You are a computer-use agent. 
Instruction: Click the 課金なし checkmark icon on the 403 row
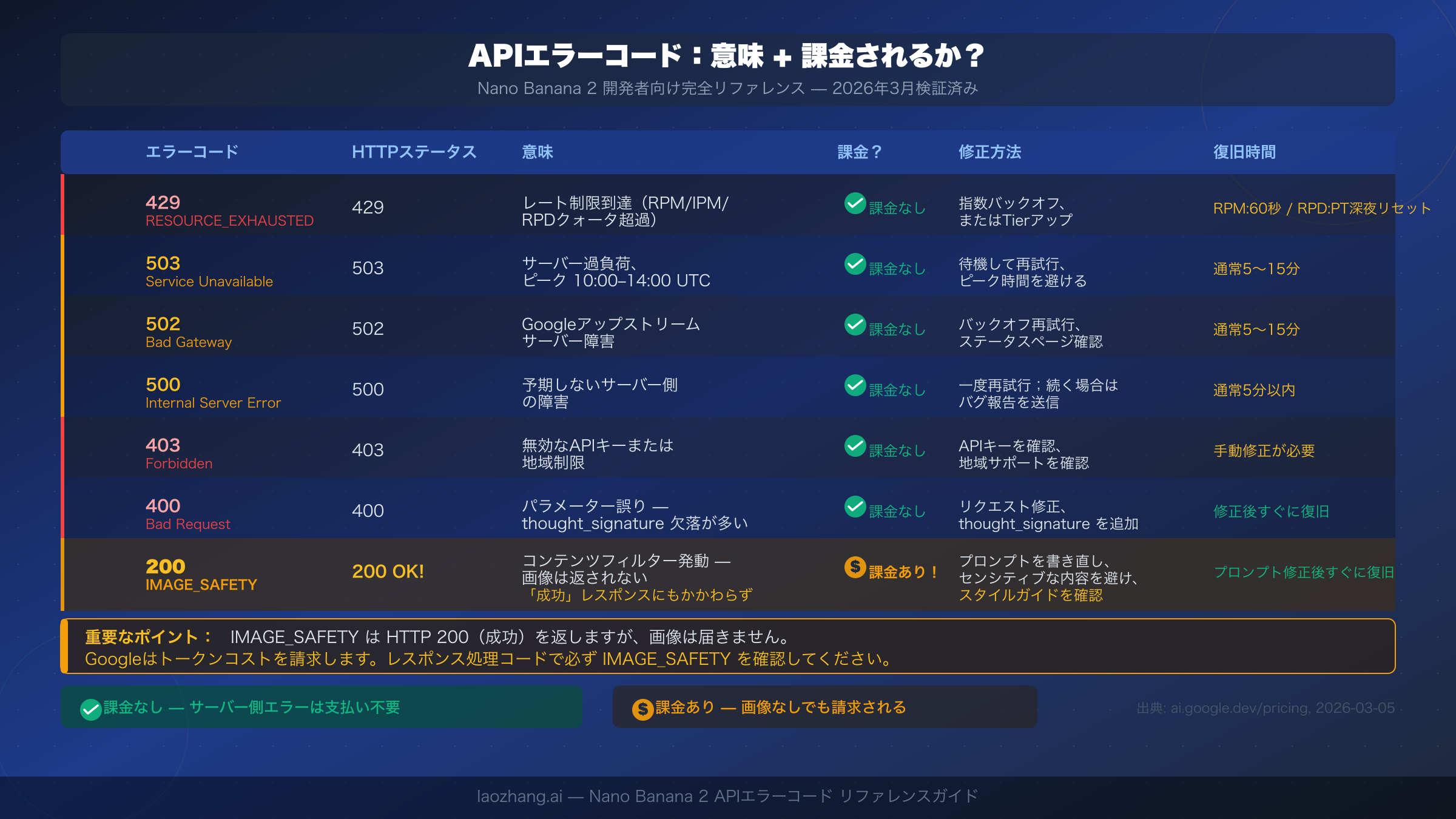pos(854,448)
